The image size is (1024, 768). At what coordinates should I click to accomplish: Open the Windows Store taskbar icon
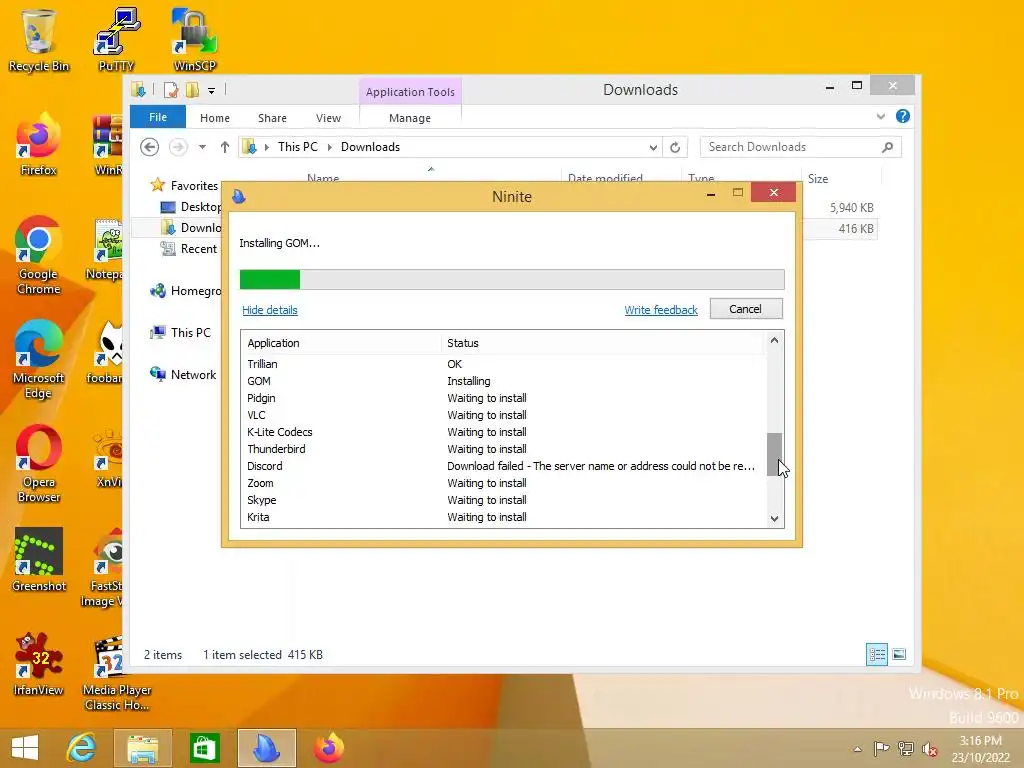tap(204, 748)
